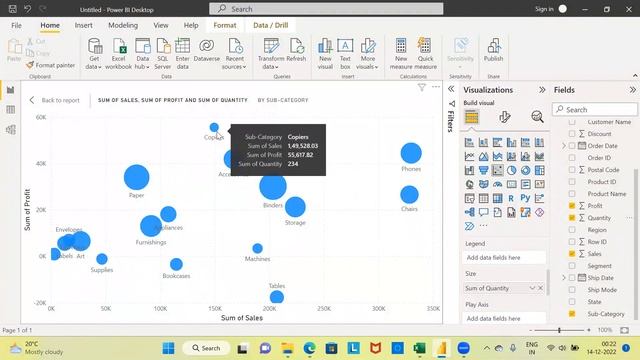The width and height of the screenshot is (640, 360).
Task: Check the Ship Mode field
Action: [x=572, y=290]
